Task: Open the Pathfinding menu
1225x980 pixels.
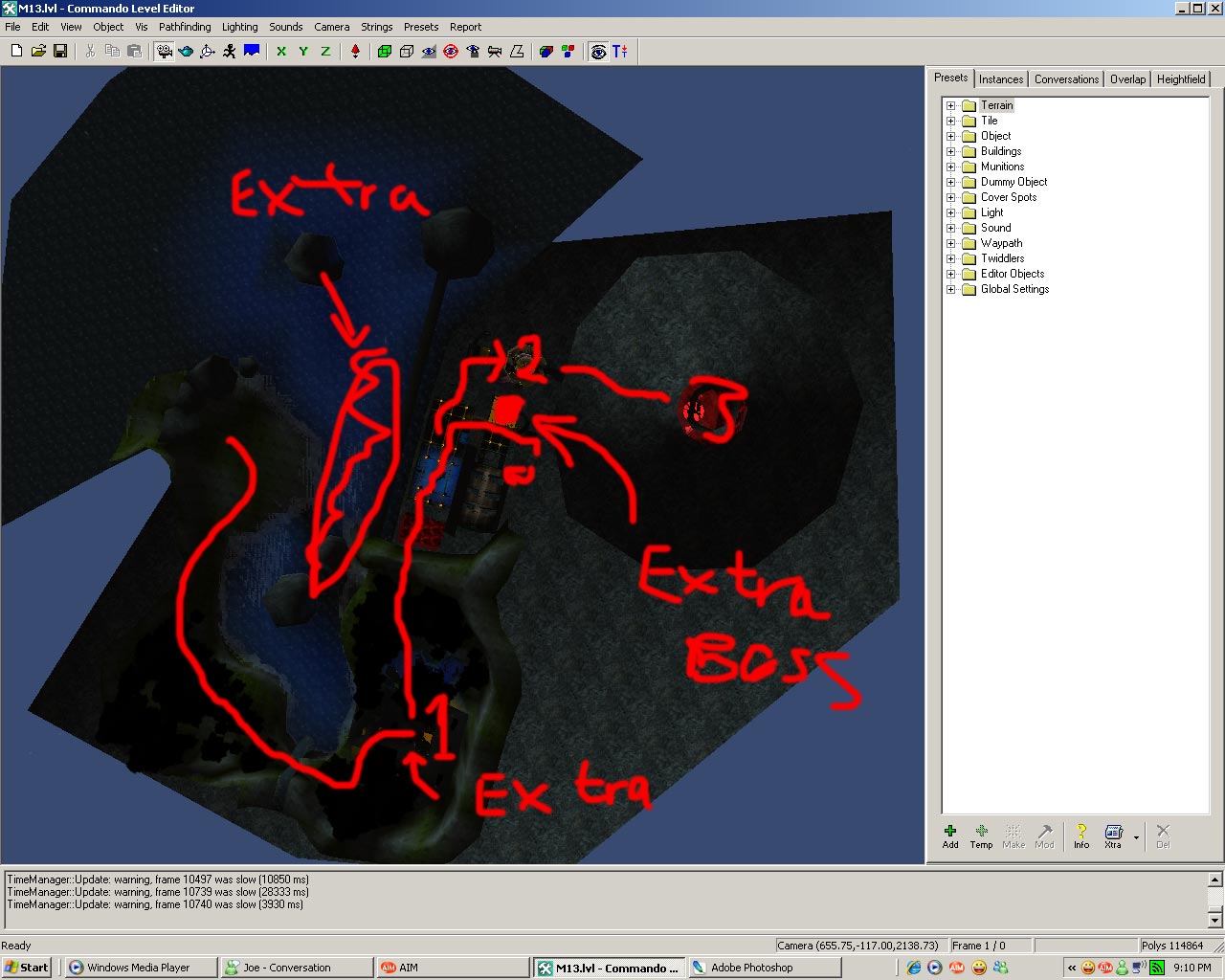Action: 185,27
